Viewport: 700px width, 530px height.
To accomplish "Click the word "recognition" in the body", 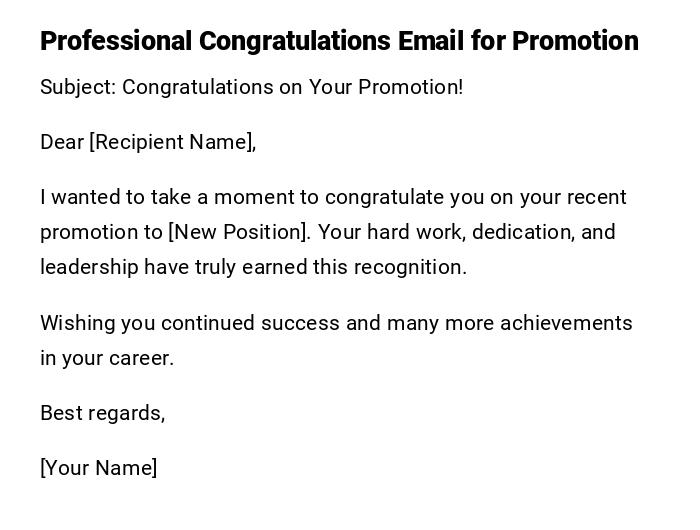I will click(x=412, y=267).
